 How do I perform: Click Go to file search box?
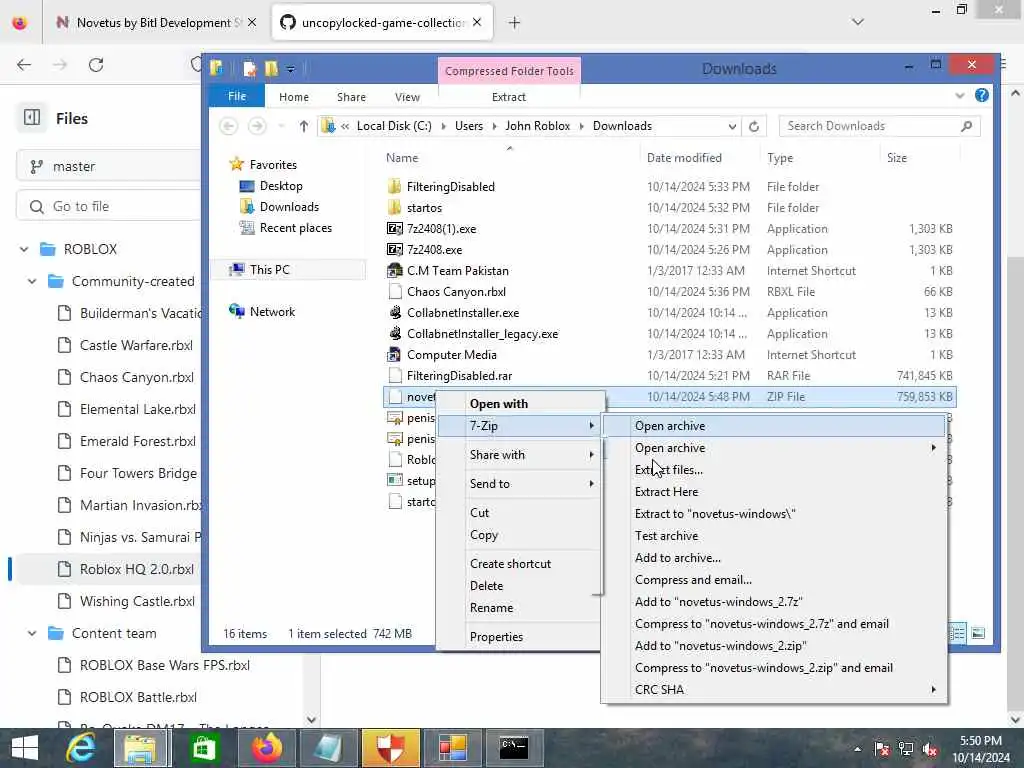(108, 206)
